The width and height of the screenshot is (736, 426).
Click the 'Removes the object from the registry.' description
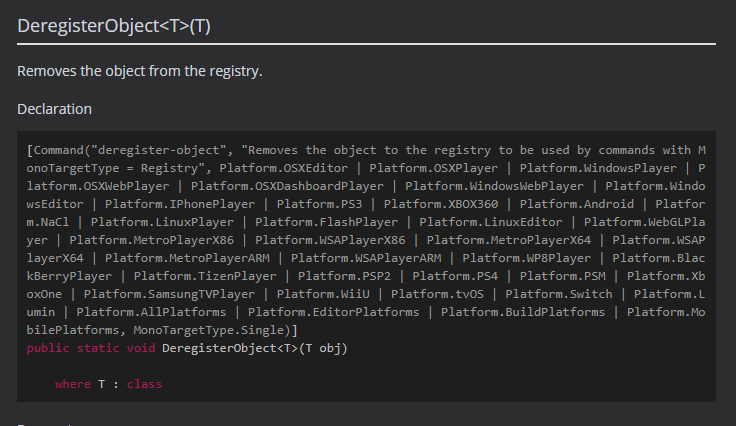pos(139,71)
